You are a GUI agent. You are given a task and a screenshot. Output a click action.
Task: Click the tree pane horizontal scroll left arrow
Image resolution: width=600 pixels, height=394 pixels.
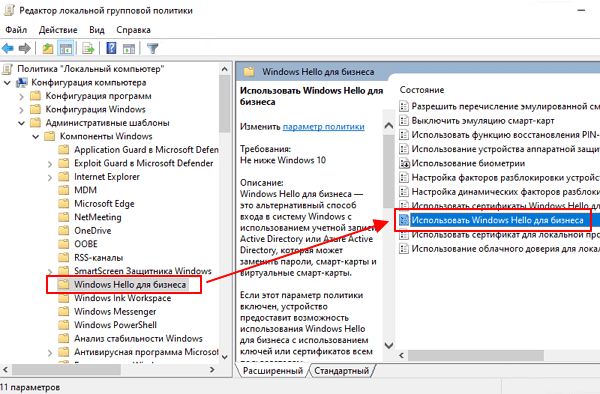(x=5, y=370)
